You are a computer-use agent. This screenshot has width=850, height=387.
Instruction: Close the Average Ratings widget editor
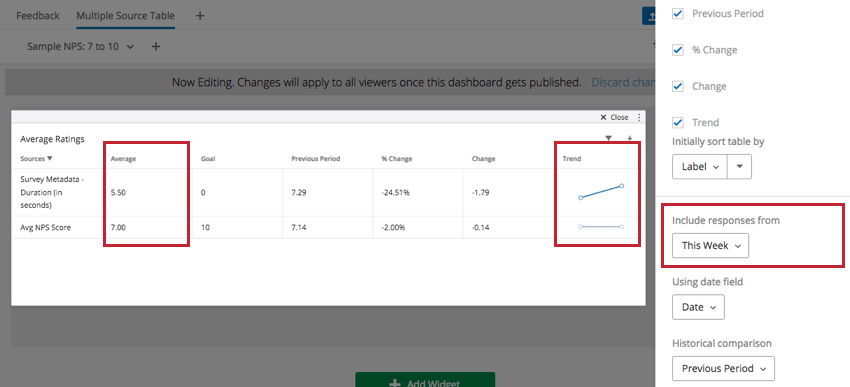click(614, 117)
